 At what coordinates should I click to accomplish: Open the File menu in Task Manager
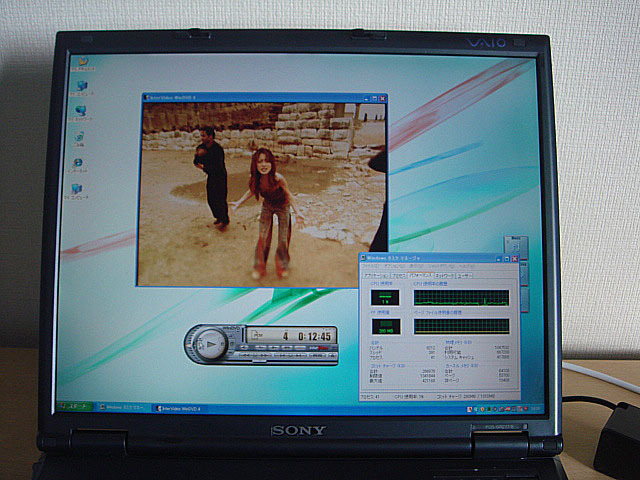click(371, 266)
